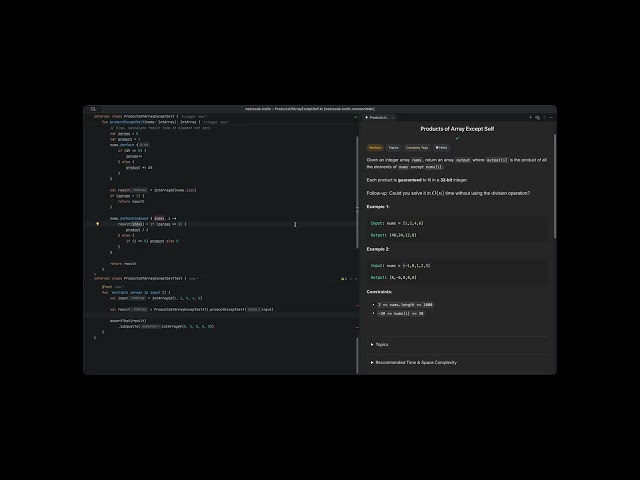640x480 pixels.
Task: Click the assertThat(result) line
Action: point(128,321)
